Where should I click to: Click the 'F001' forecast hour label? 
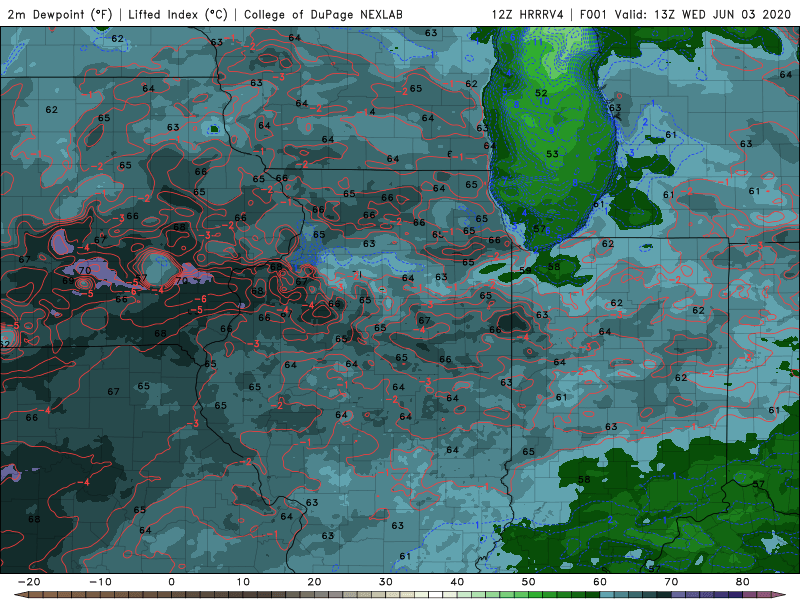(594, 14)
